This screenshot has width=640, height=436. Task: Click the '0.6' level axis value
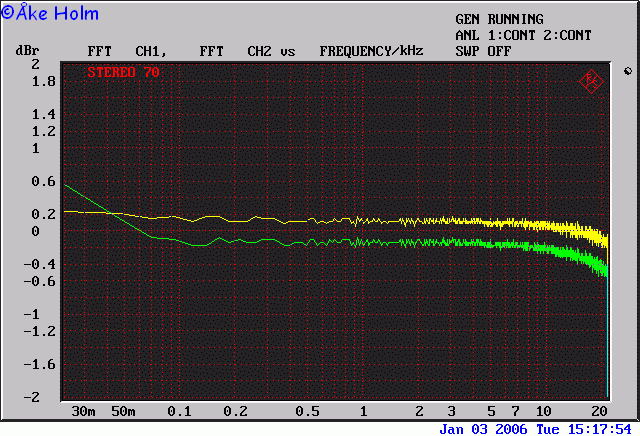(x=43, y=181)
